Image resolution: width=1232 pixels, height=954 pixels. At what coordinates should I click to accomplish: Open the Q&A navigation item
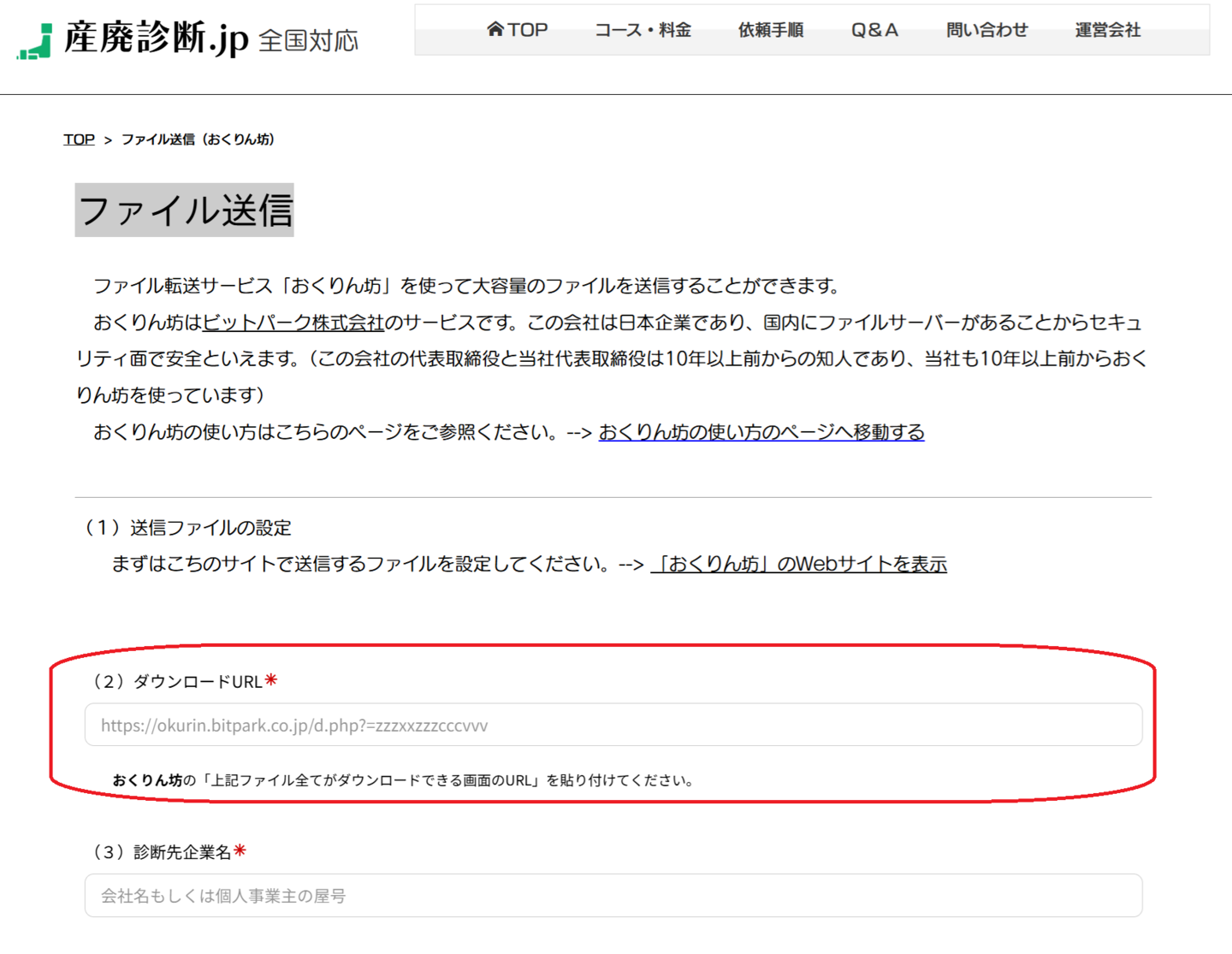[x=874, y=30]
